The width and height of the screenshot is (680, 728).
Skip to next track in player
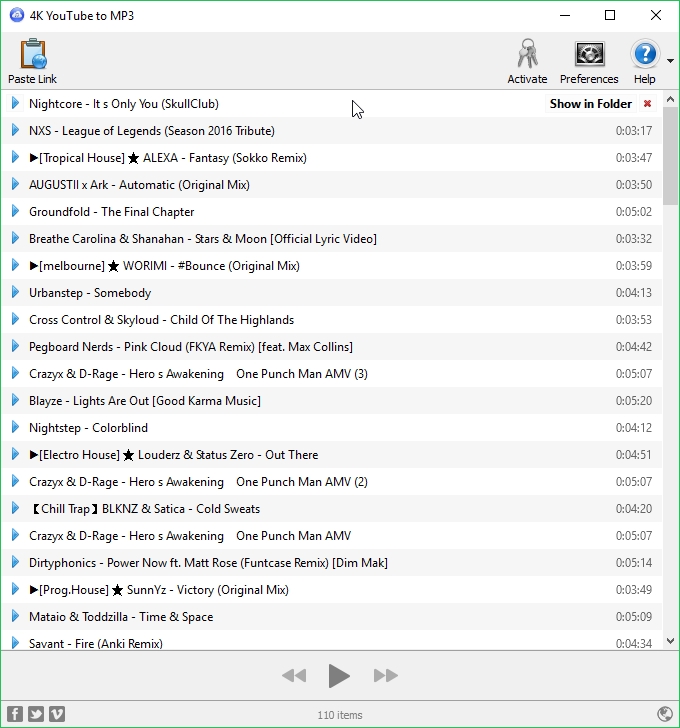click(386, 676)
